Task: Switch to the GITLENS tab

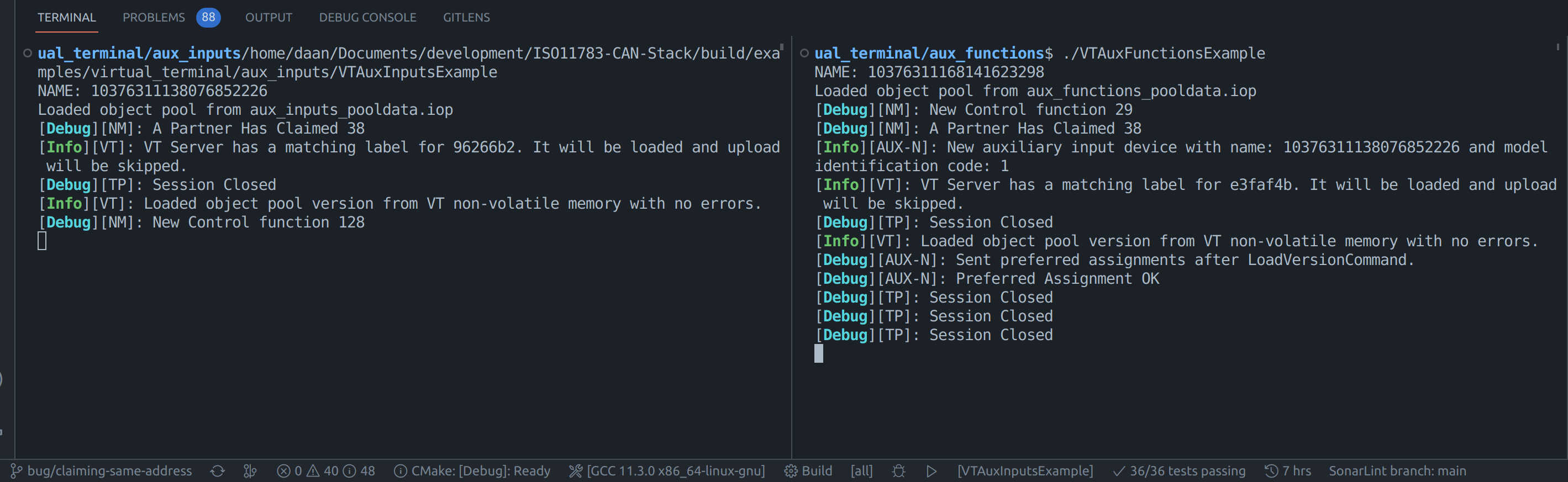Action: click(466, 17)
